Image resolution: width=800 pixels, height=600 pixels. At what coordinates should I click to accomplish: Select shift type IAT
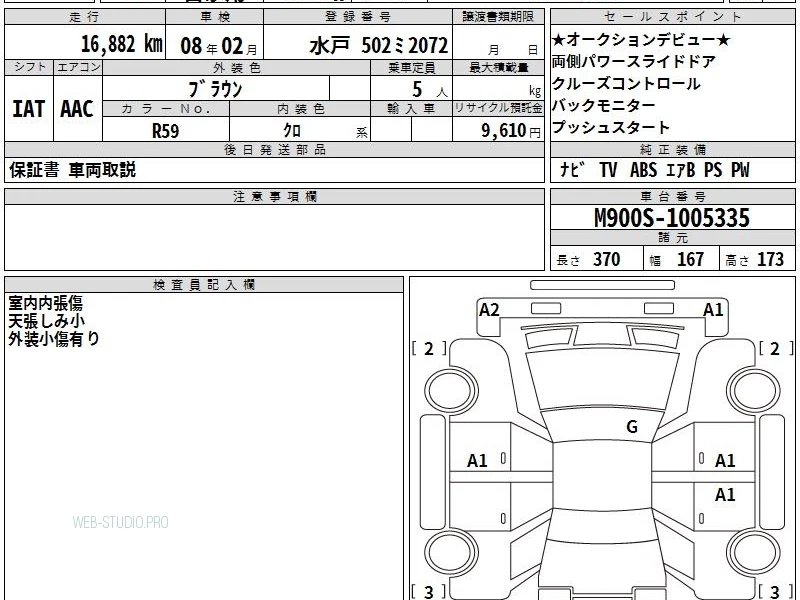click(x=28, y=109)
